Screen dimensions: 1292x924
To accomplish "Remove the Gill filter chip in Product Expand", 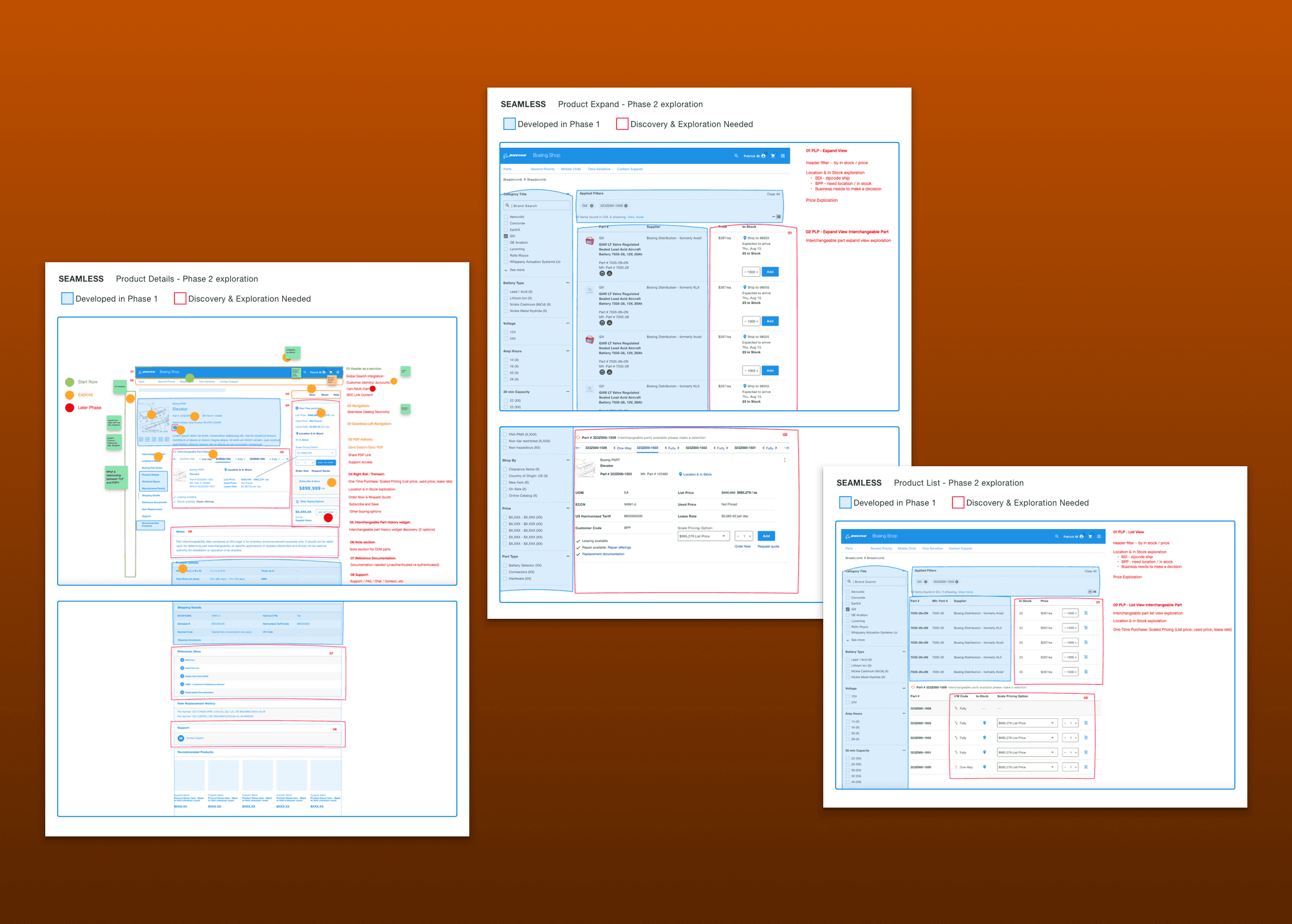I will [592, 206].
